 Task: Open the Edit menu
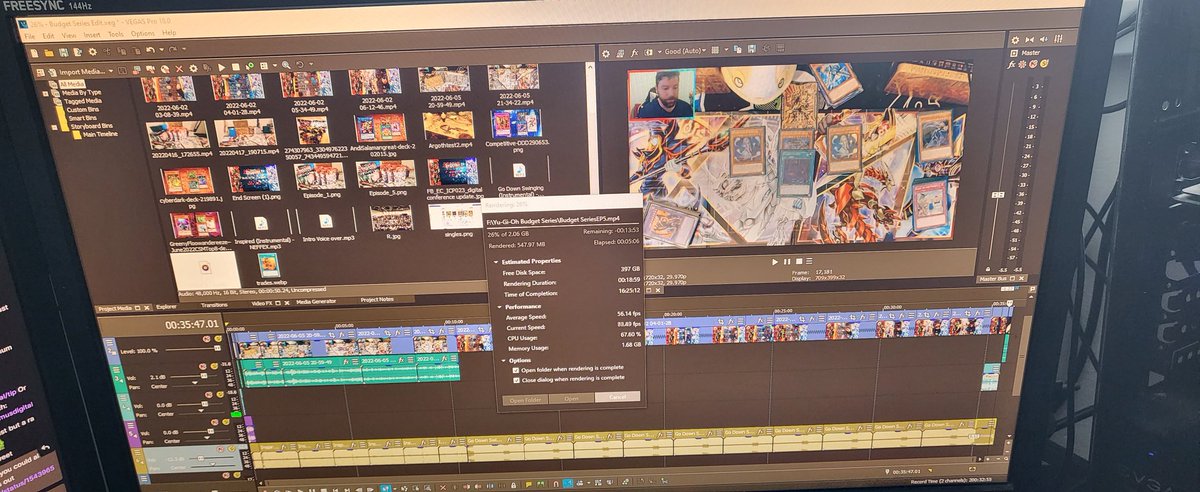coord(48,36)
